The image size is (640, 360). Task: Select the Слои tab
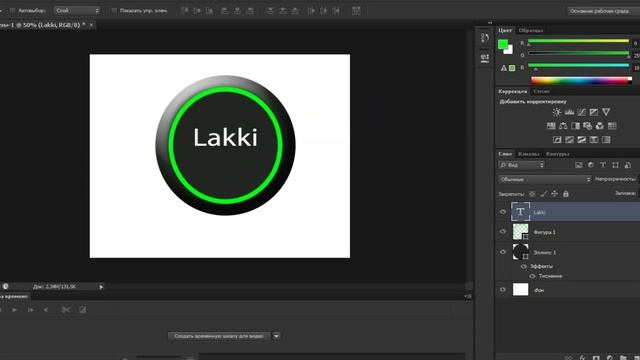click(505, 154)
